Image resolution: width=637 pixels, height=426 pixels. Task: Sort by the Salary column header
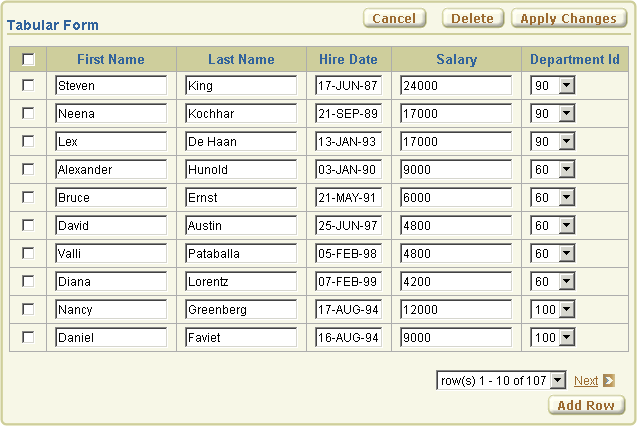point(457,59)
